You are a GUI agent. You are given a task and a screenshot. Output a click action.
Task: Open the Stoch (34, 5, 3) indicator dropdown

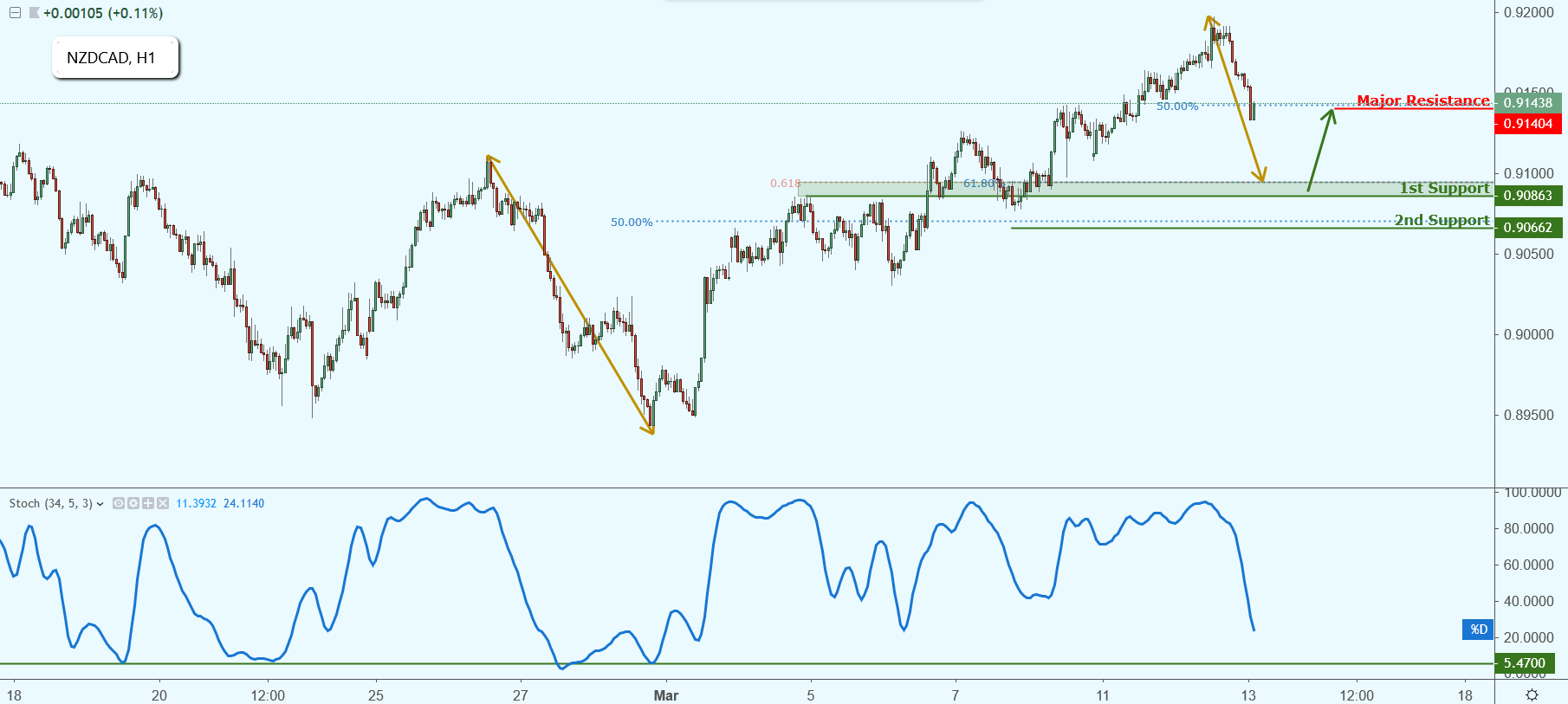pyautogui.click(x=100, y=504)
